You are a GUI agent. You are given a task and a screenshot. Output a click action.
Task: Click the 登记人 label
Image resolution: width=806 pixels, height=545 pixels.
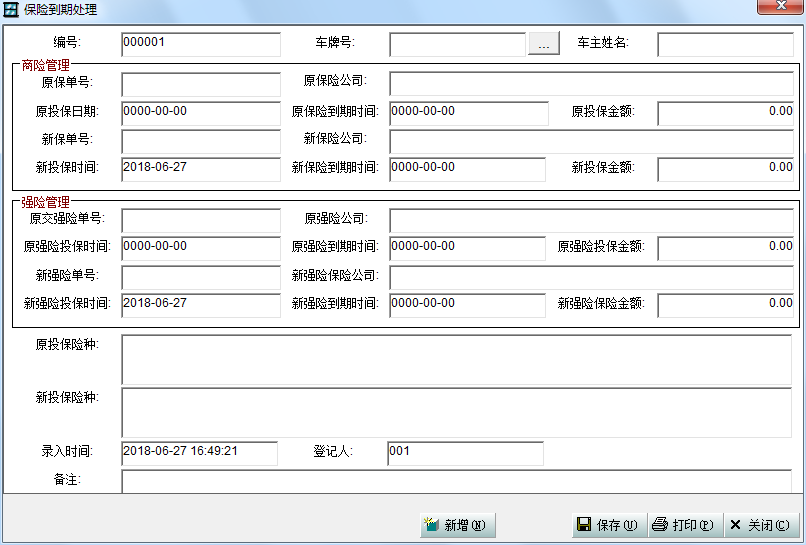[x=333, y=451]
